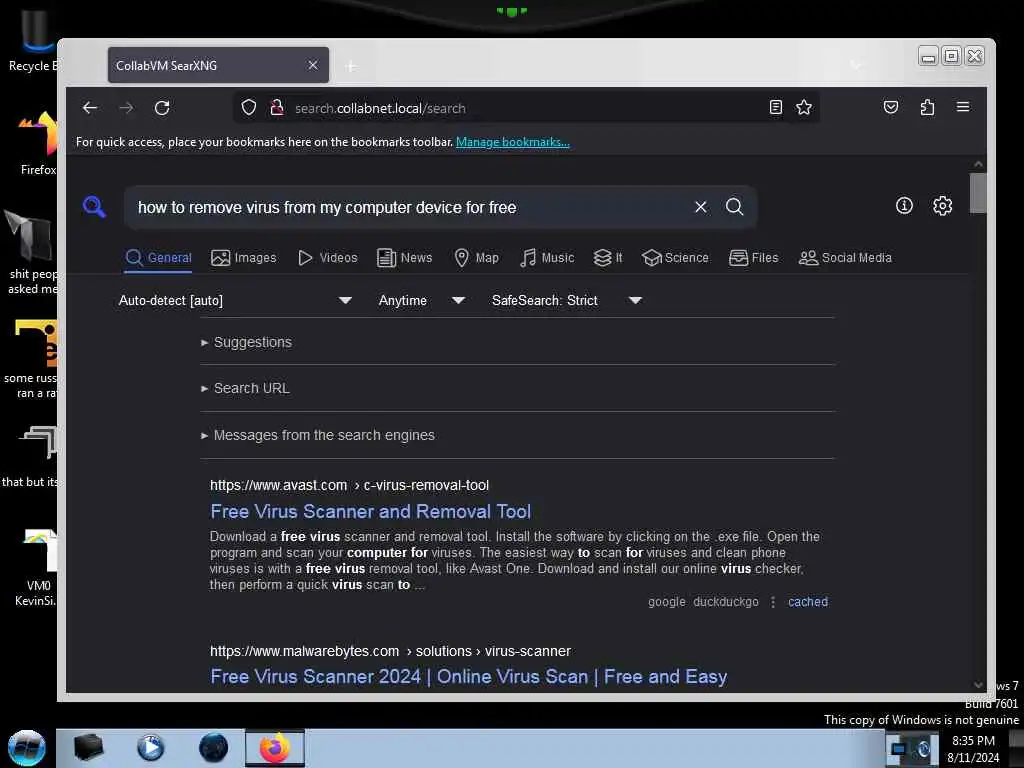
Task: Switch to the News search tab
Action: 405,258
